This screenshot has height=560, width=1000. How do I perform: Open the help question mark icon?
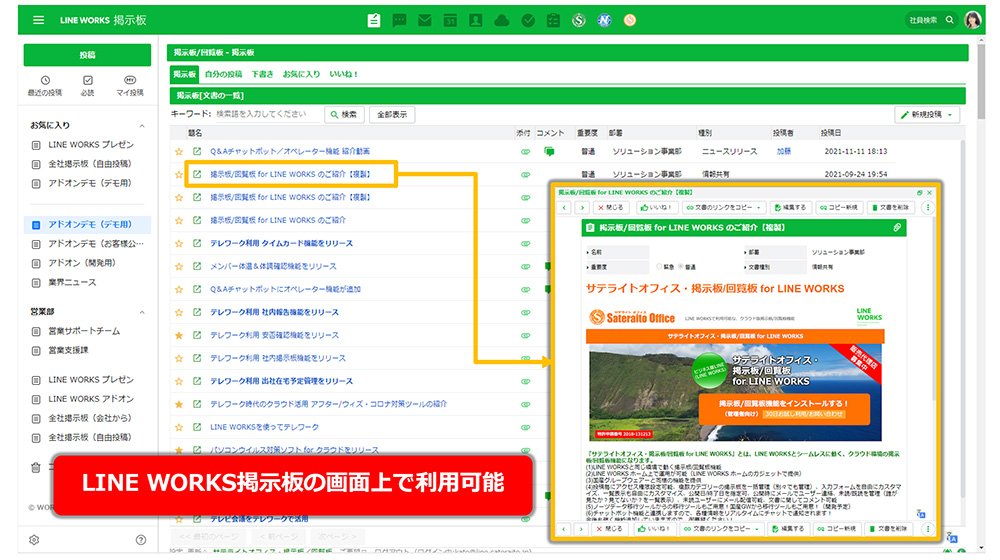141,540
